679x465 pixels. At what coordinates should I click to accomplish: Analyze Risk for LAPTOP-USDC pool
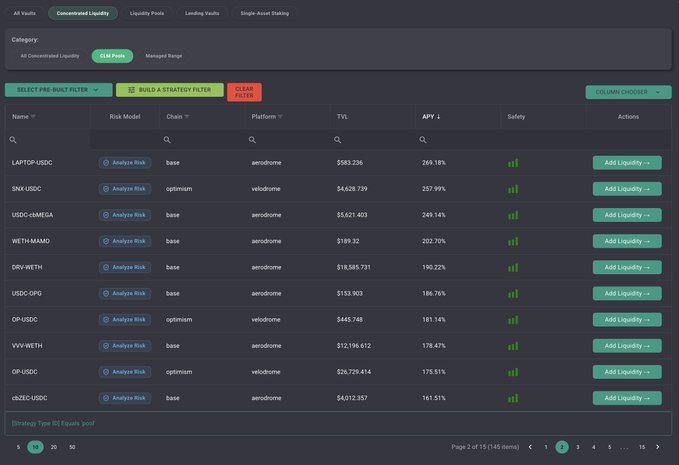tap(125, 163)
